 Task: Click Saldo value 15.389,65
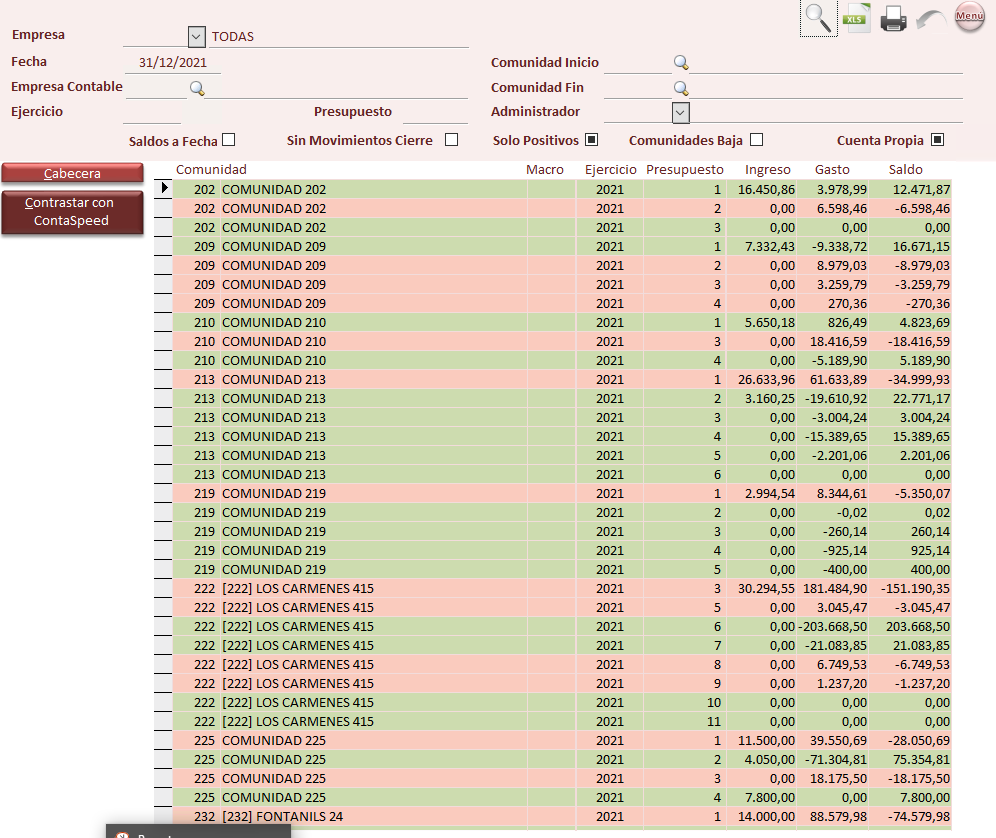coord(921,436)
